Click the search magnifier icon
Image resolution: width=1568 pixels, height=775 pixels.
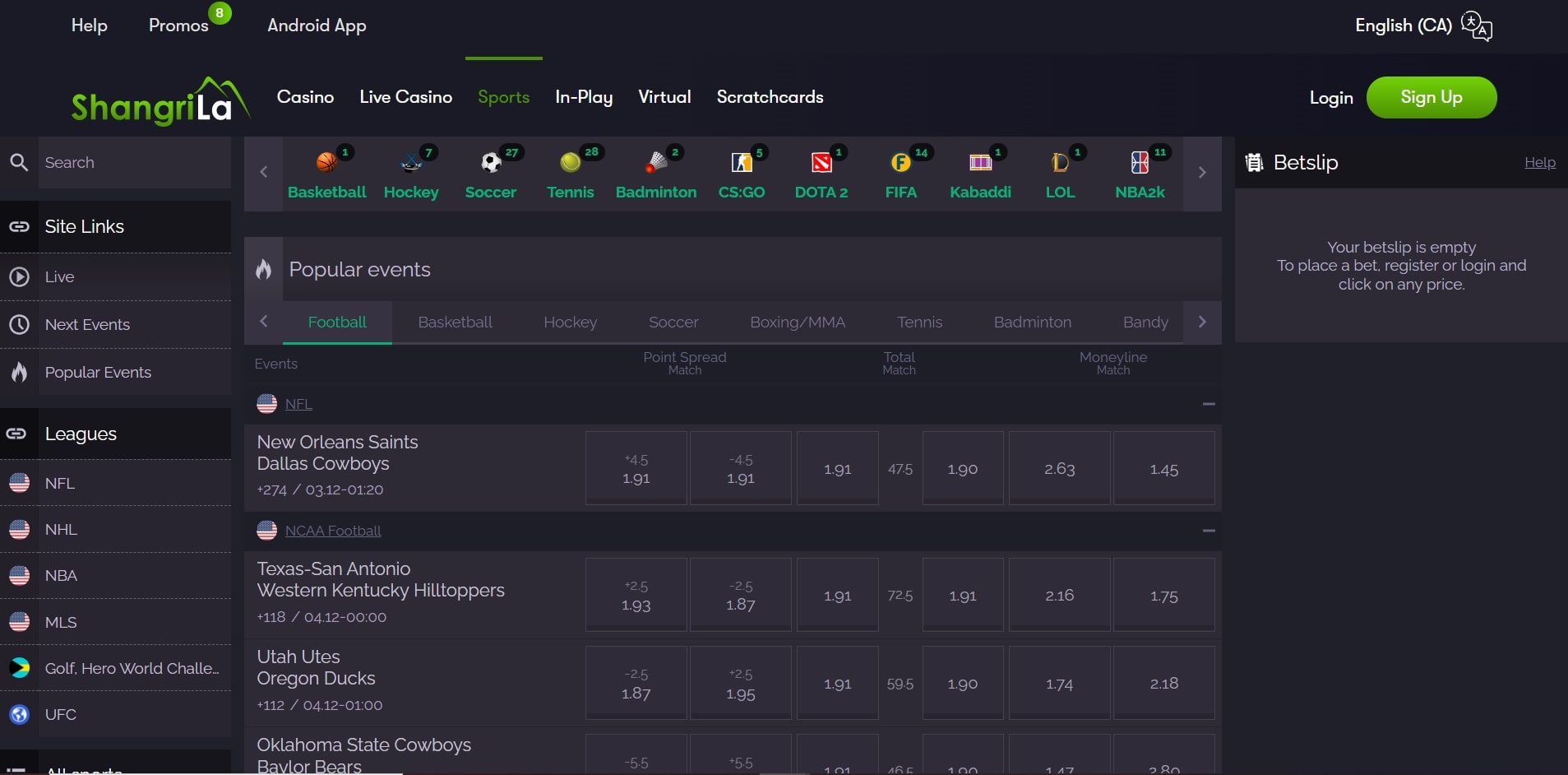[x=19, y=162]
